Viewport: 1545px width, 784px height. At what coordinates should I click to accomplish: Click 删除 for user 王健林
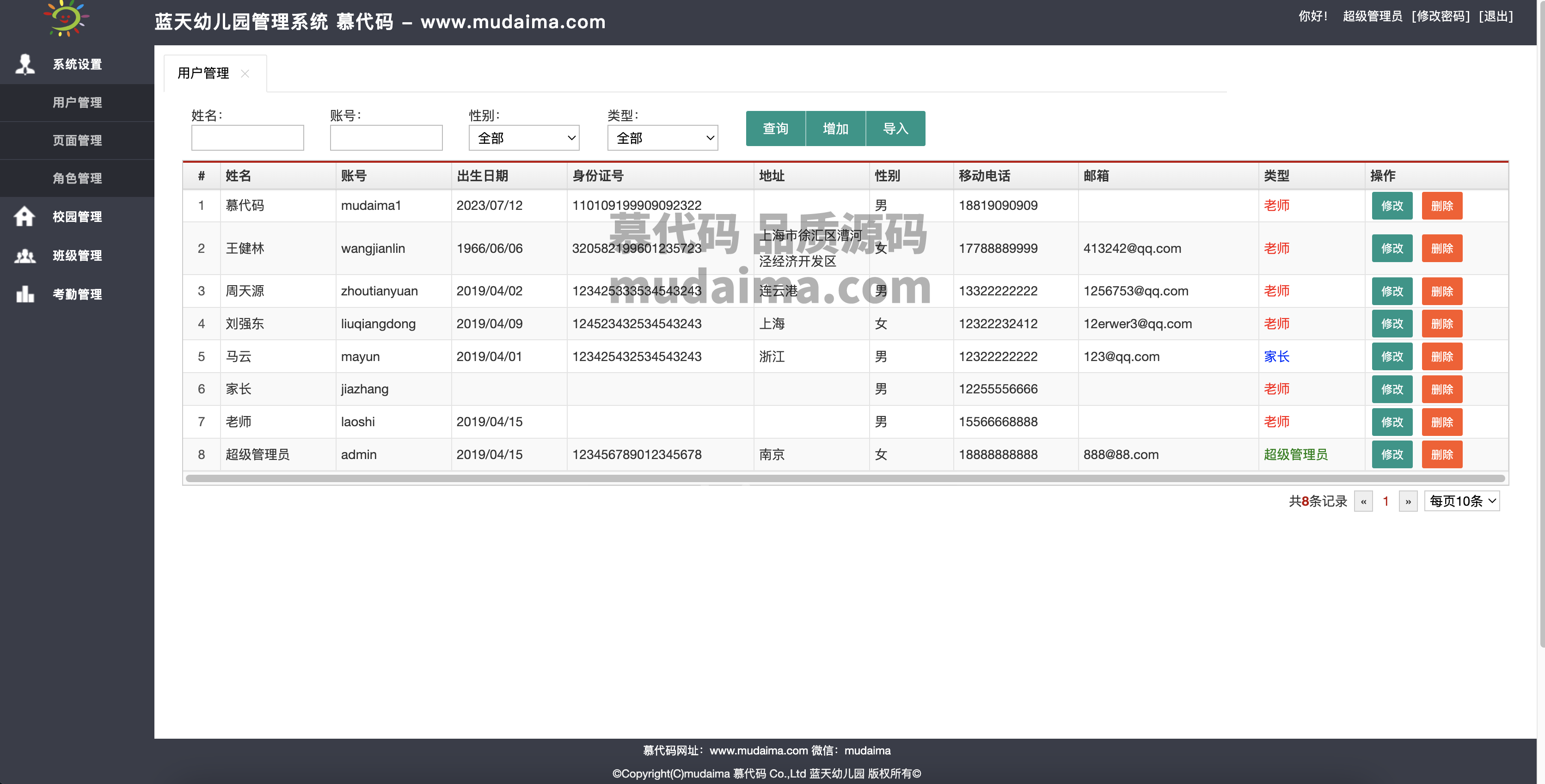coord(1442,248)
